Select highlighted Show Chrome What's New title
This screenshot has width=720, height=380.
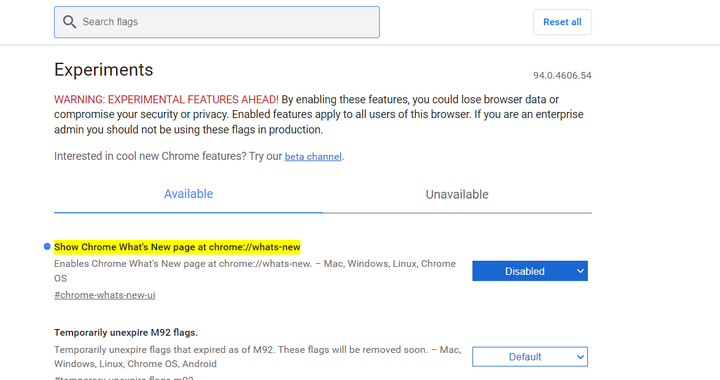[177, 247]
